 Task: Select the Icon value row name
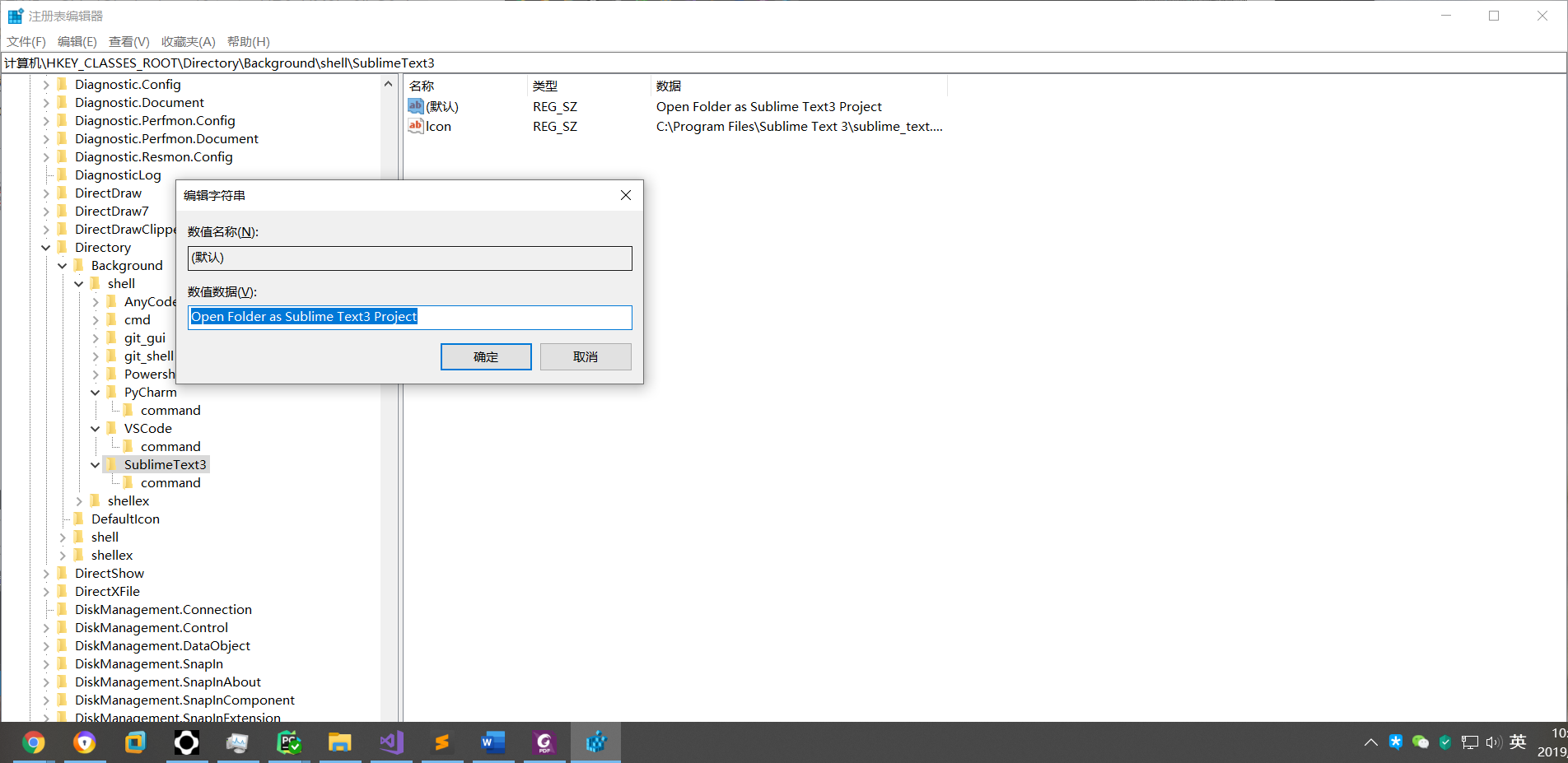click(x=438, y=126)
